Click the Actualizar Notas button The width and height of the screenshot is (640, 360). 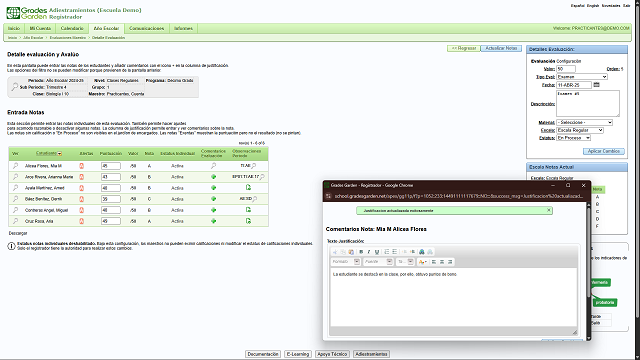pos(501,48)
